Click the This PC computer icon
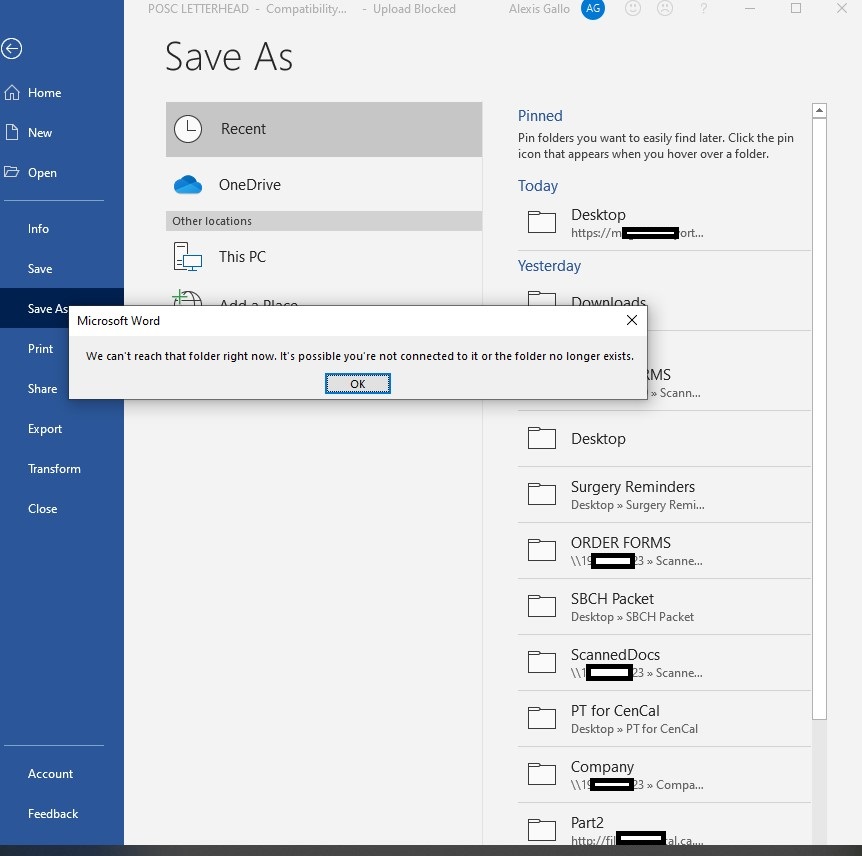862x856 pixels. coord(188,257)
